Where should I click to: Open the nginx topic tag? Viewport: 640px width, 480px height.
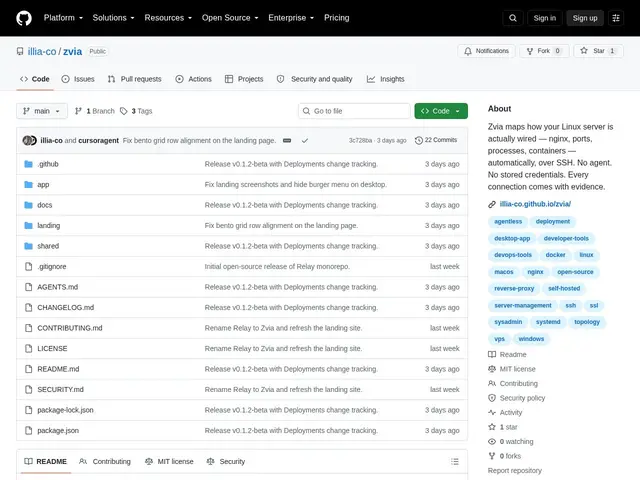pos(535,272)
